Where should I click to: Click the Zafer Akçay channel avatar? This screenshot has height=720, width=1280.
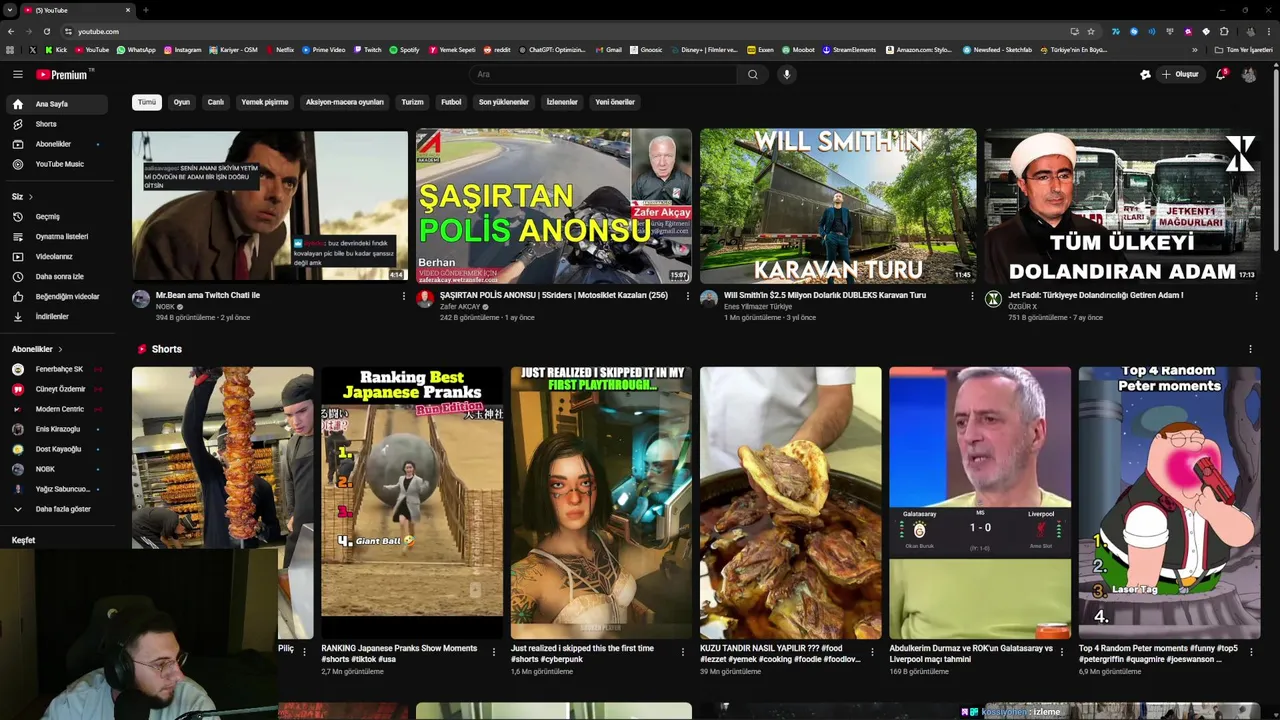(425, 299)
